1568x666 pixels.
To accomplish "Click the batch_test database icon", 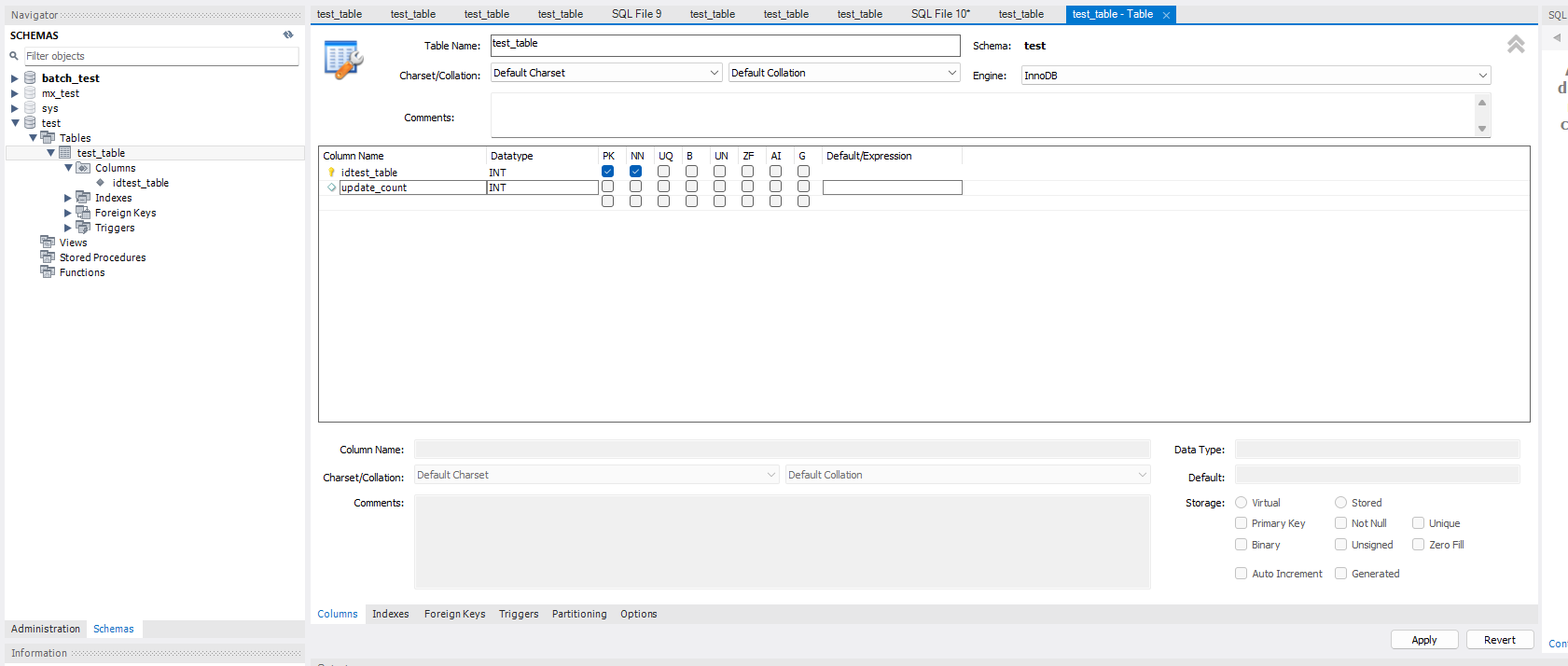I will point(30,77).
